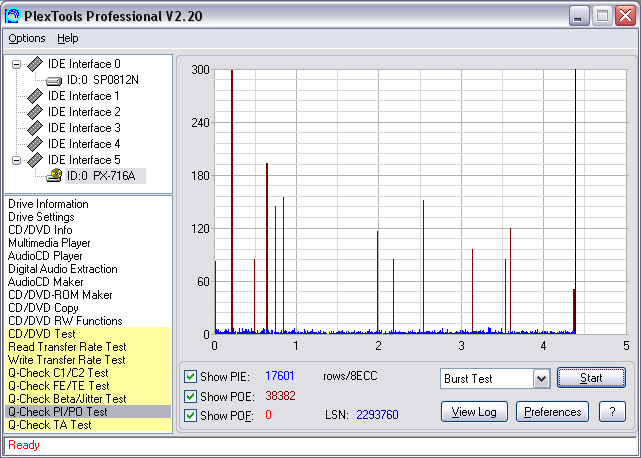Open CD/DVD RW Functions item
The height and width of the screenshot is (458, 641).
tap(65, 321)
